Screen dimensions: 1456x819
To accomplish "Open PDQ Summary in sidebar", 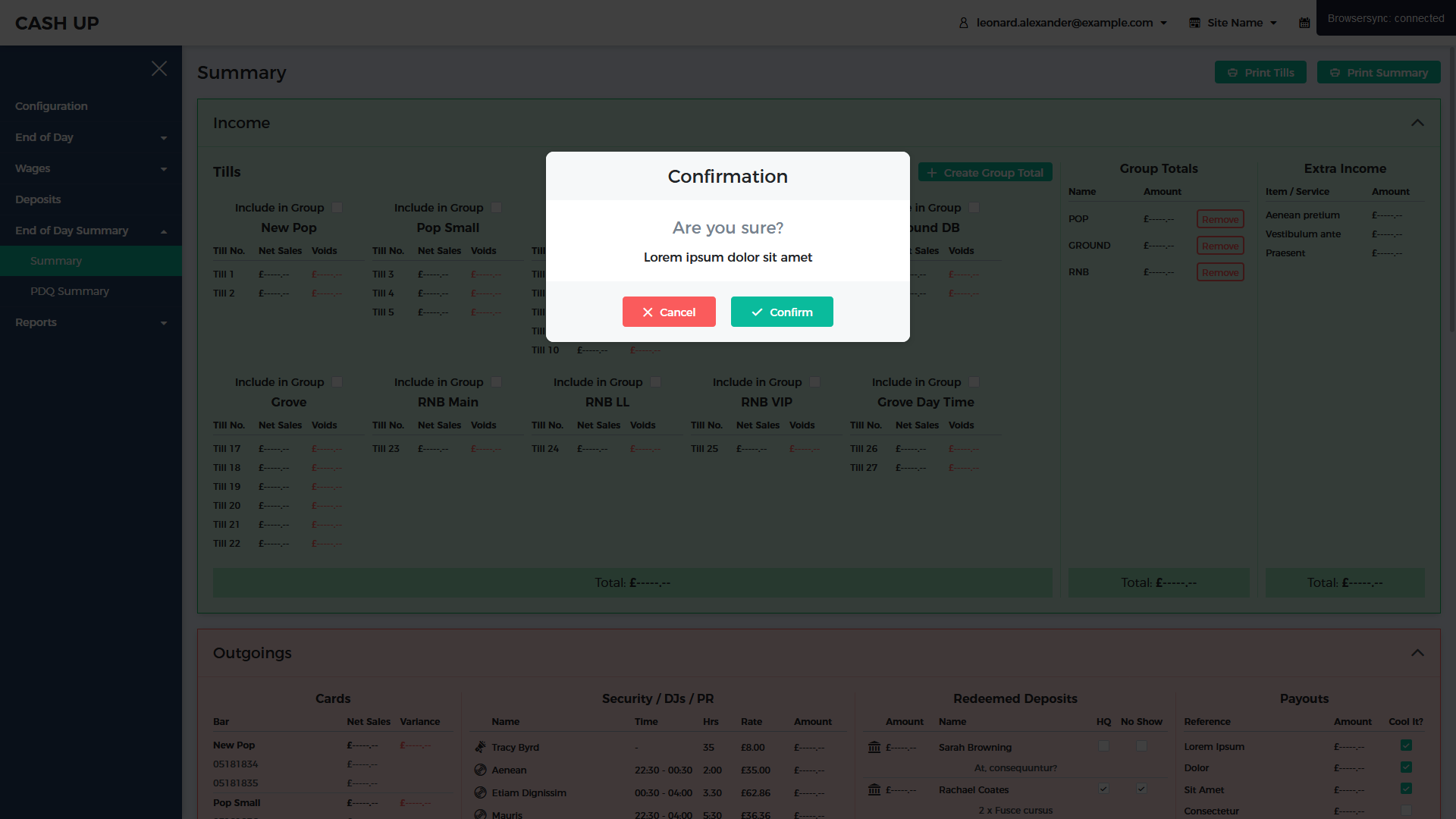I will [70, 291].
